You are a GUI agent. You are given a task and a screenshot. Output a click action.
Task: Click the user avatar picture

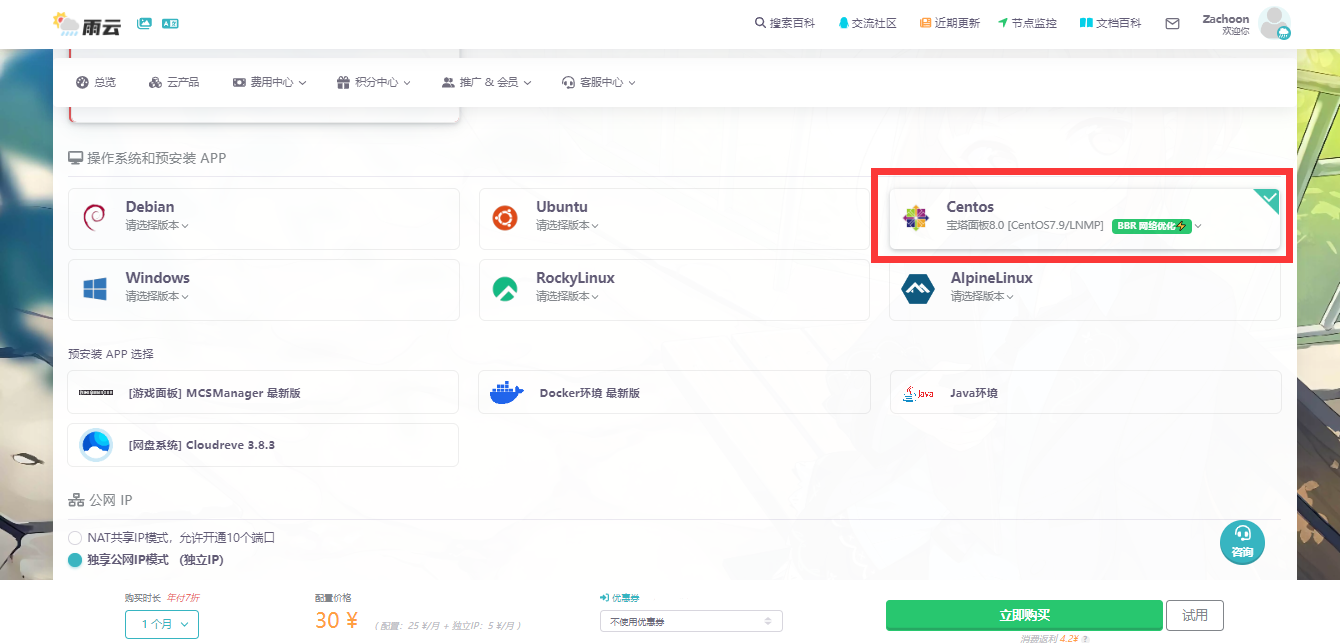(x=1274, y=22)
